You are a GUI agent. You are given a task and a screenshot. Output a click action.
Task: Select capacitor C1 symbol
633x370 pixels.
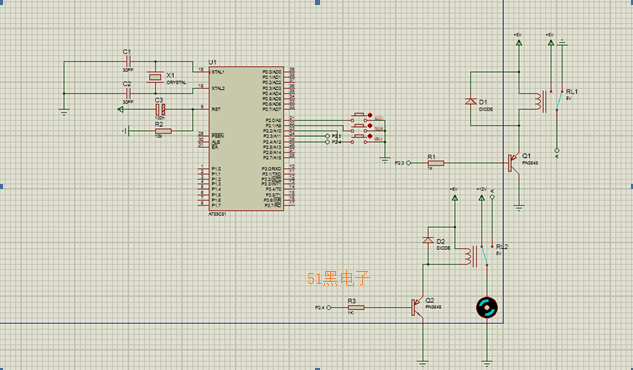[129, 62]
